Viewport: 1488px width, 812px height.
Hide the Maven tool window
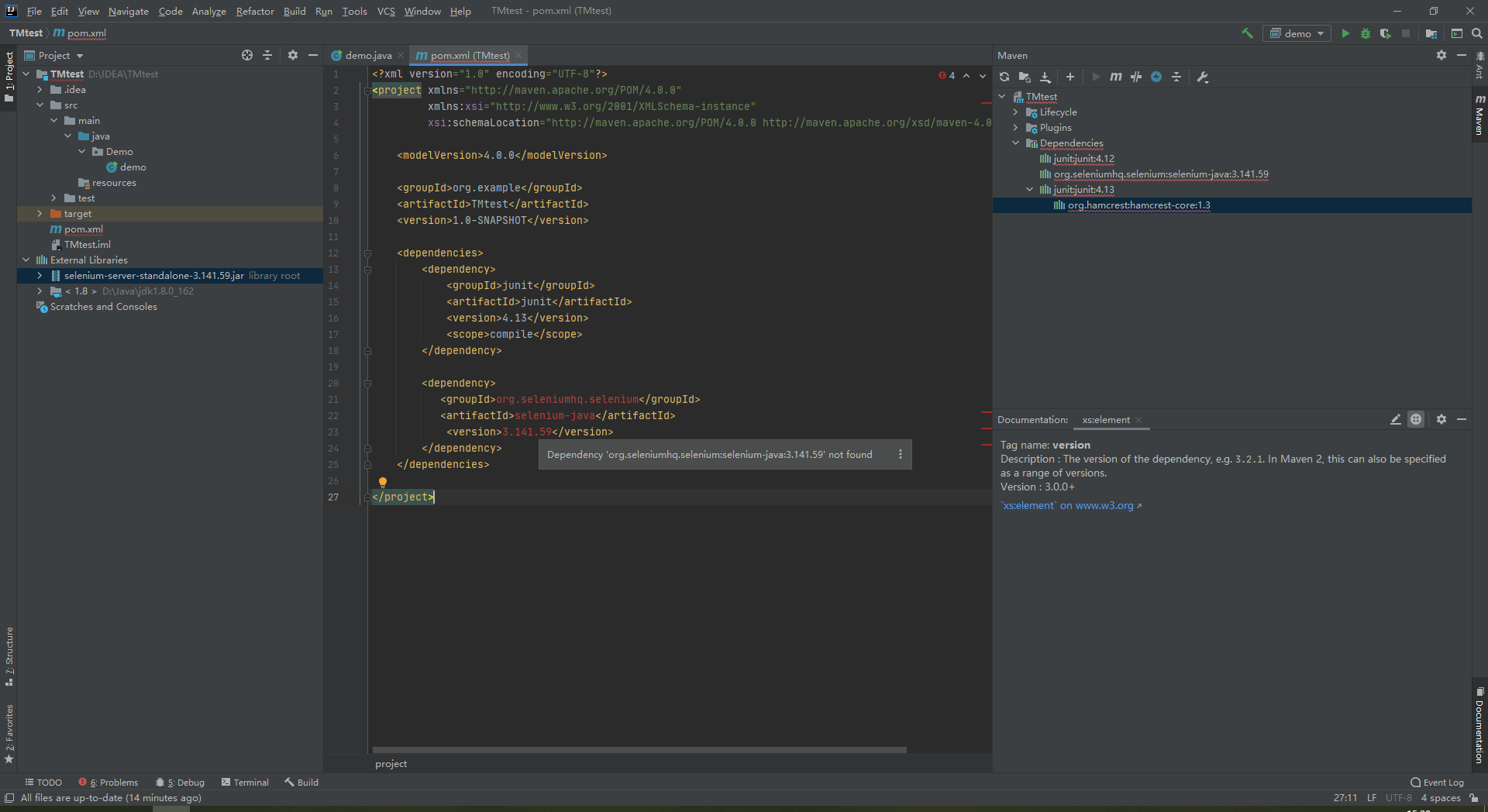(x=1462, y=55)
